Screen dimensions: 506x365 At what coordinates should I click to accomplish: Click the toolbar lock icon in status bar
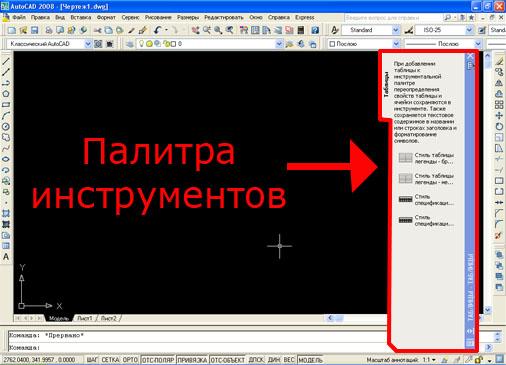tap(479, 360)
